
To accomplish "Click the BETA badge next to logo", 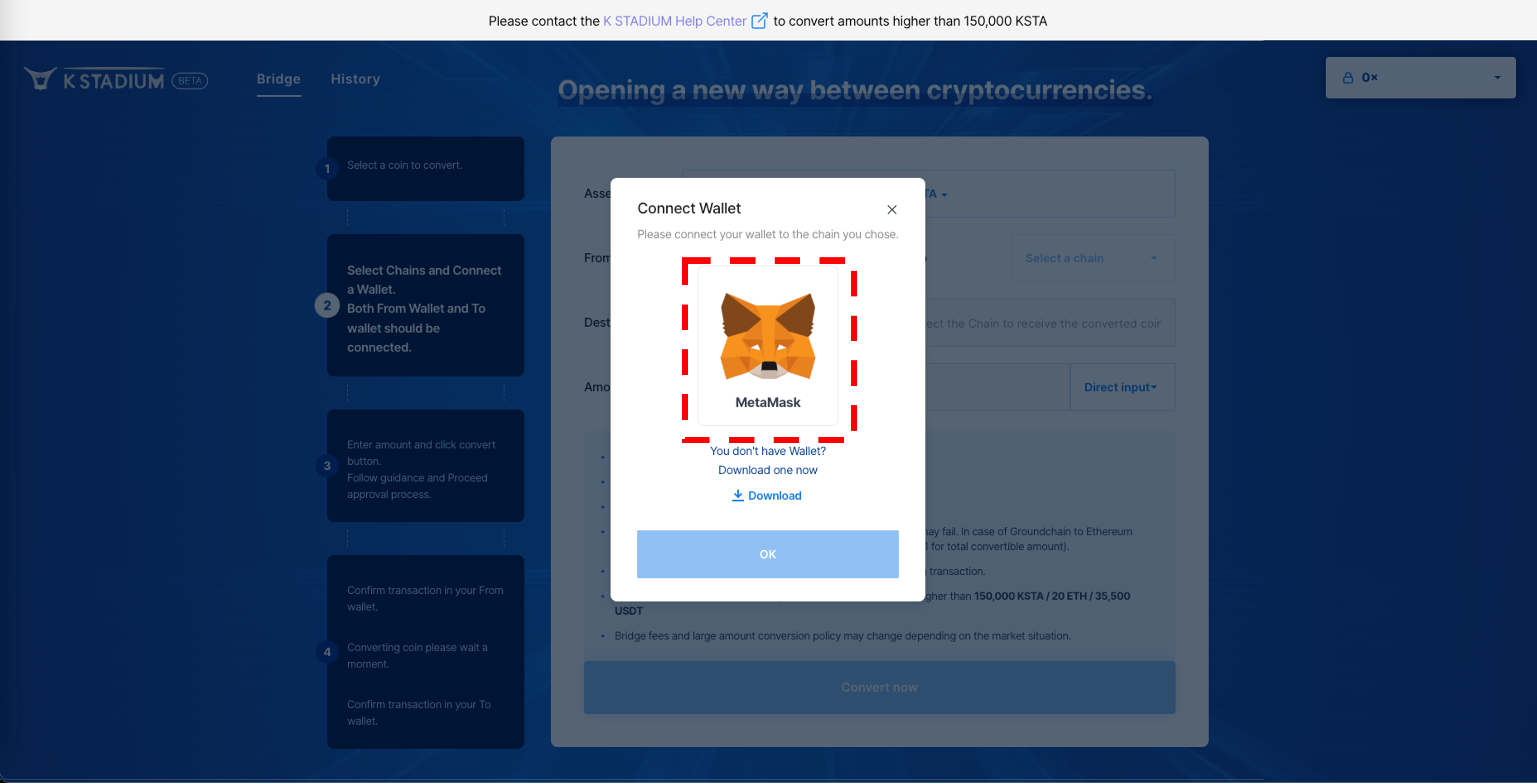I will (190, 81).
